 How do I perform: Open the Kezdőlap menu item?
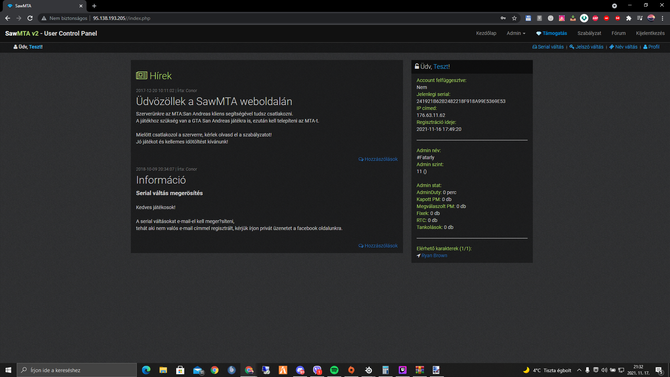[x=486, y=33]
